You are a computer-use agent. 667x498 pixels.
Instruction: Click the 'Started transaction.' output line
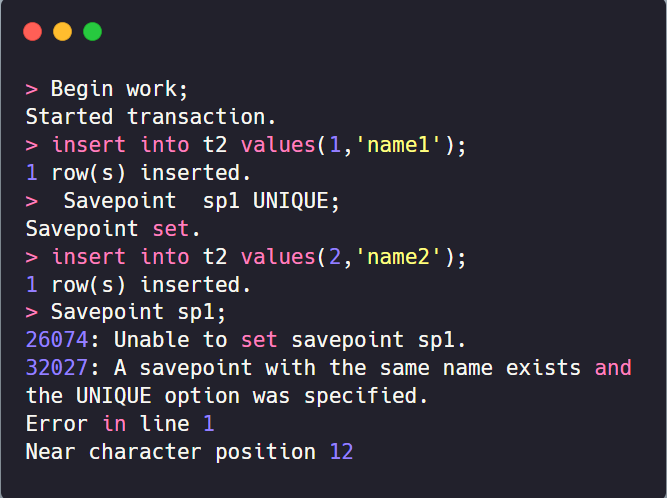151,117
